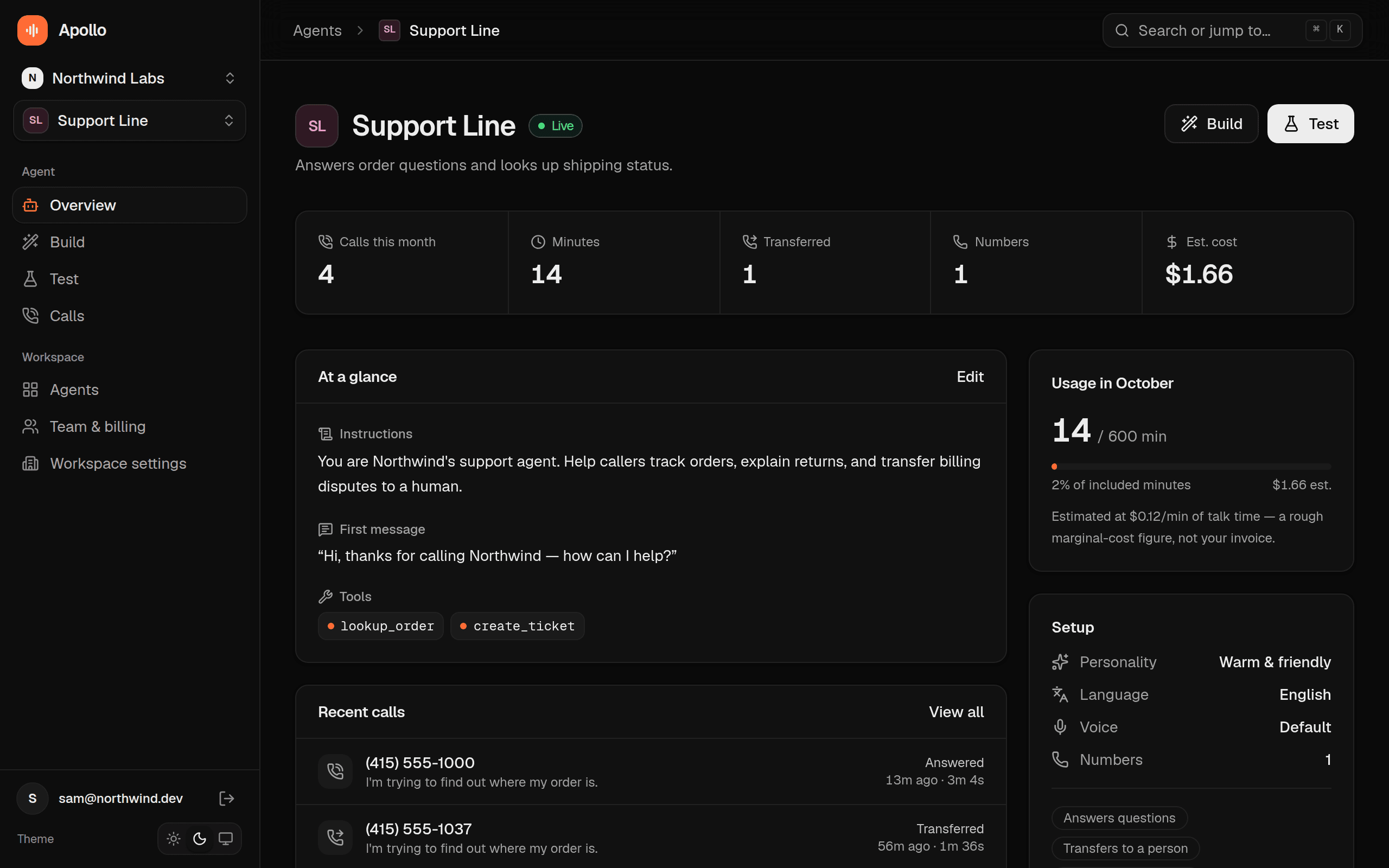The image size is (1389, 868).
Task: Click the S user avatar at bottom left
Action: click(32, 798)
